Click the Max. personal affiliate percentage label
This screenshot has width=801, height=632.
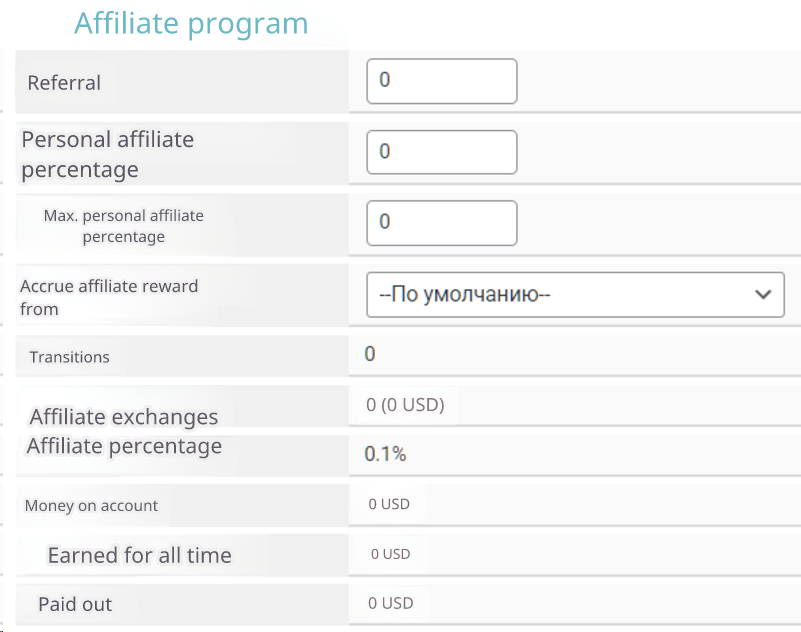pyautogui.click(x=123, y=226)
